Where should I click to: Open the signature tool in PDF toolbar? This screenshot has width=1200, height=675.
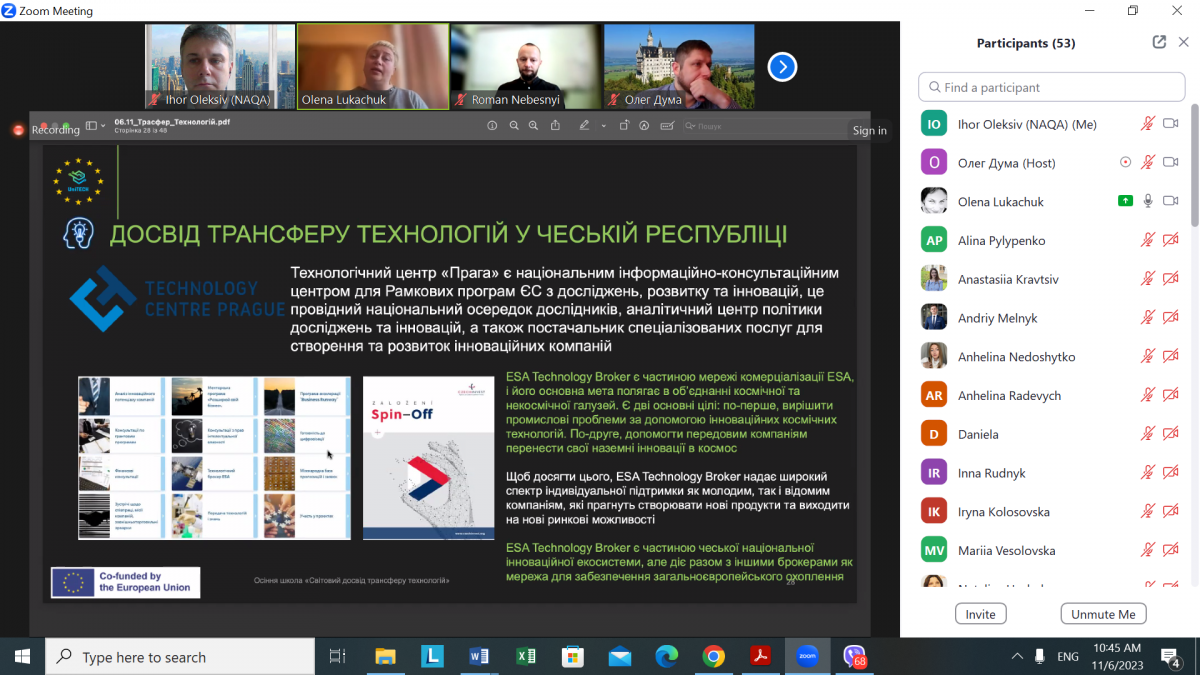coord(668,126)
